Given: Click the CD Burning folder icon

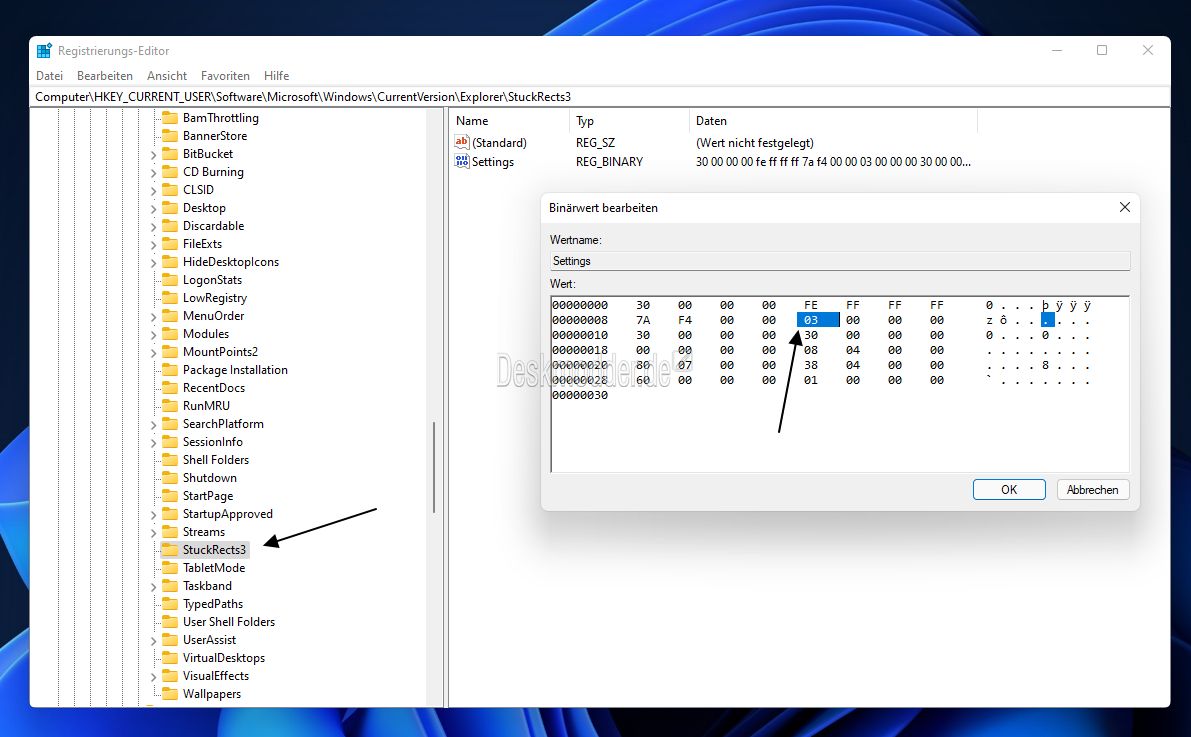Looking at the screenshot, I should 170,172.
